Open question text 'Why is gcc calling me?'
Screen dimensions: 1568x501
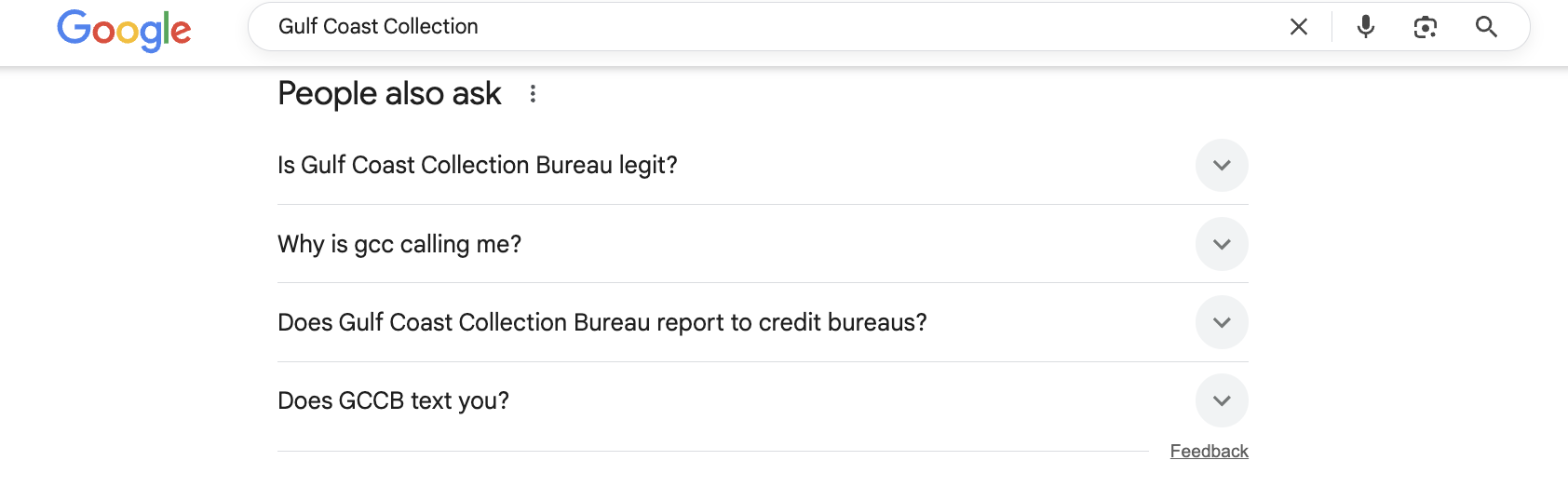pyautogui.click(x=399, y=244)
